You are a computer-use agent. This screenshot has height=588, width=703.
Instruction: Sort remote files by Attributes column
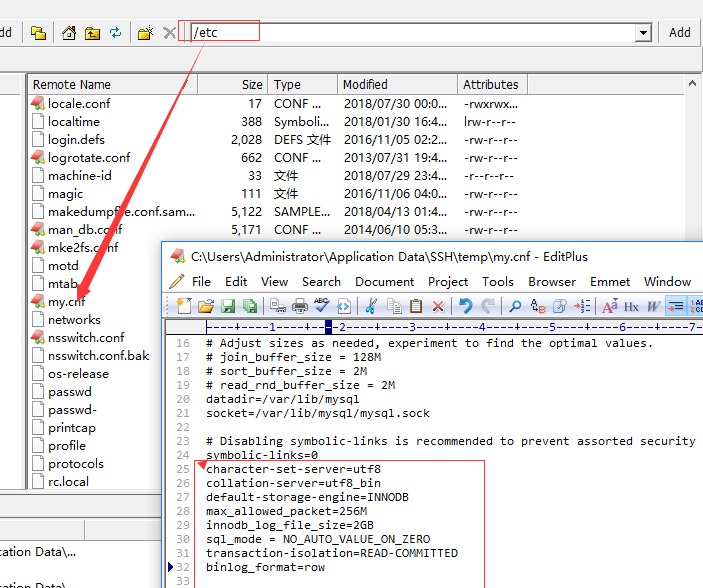492,84
